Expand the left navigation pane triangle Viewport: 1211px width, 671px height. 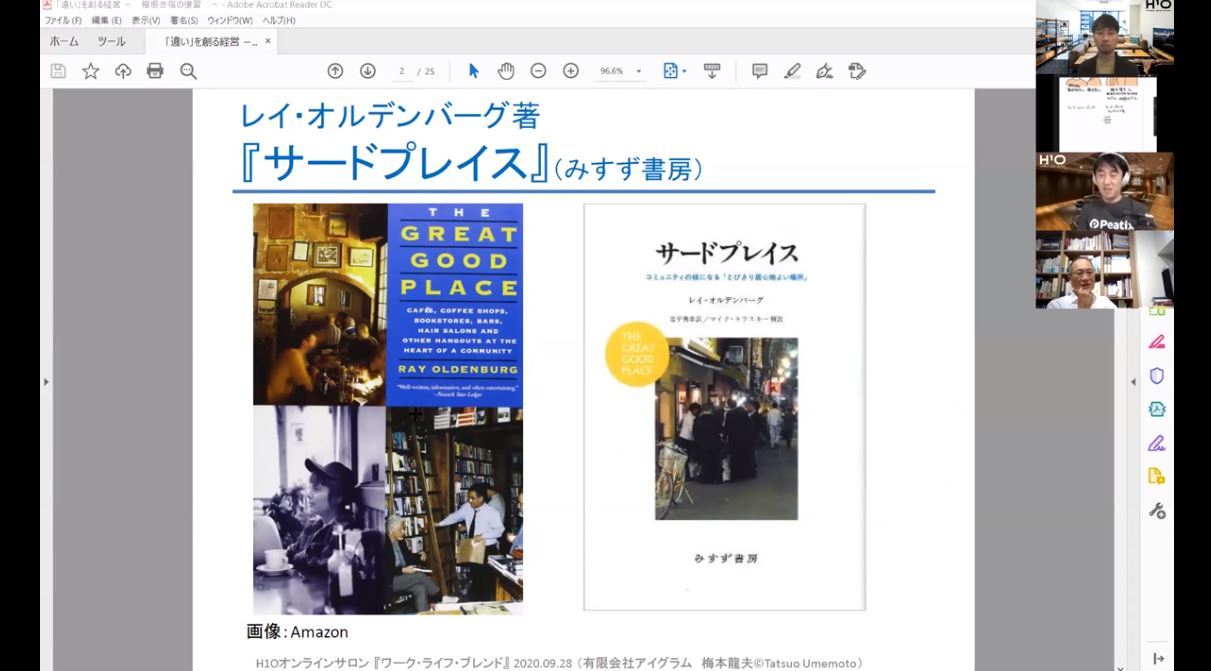(46, 381)
